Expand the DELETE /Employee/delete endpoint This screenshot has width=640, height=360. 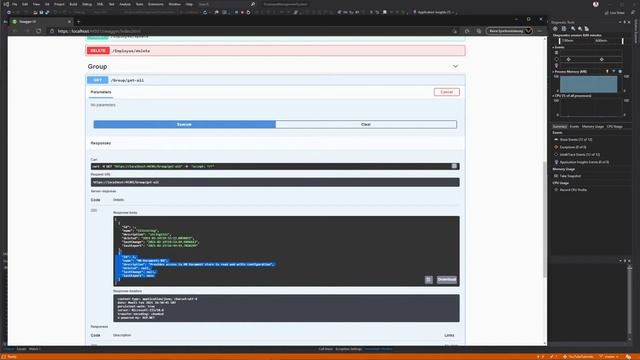[275, 51]
